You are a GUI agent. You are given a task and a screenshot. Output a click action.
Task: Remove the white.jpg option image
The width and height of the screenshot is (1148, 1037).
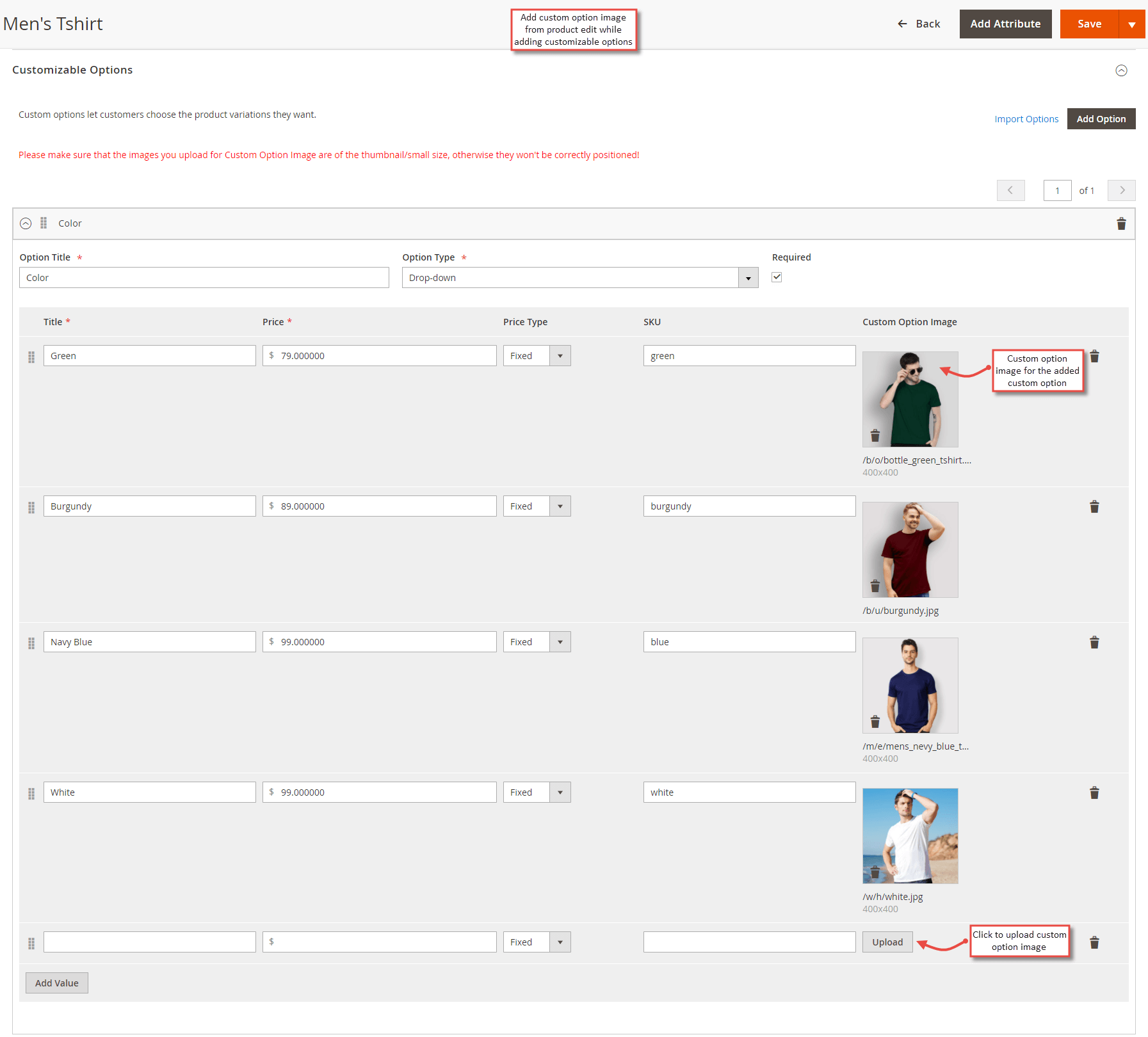tap(875, 872)
